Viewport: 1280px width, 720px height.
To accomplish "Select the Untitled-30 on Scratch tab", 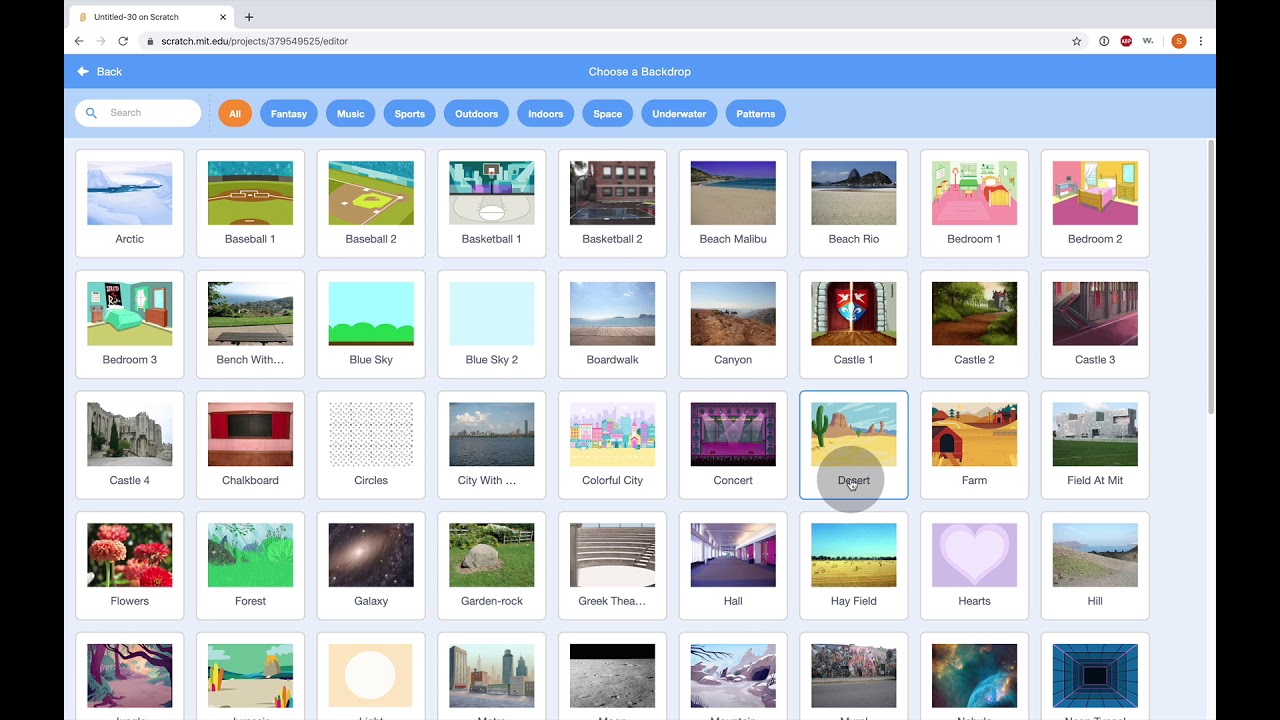I will [x=152, y=17].
